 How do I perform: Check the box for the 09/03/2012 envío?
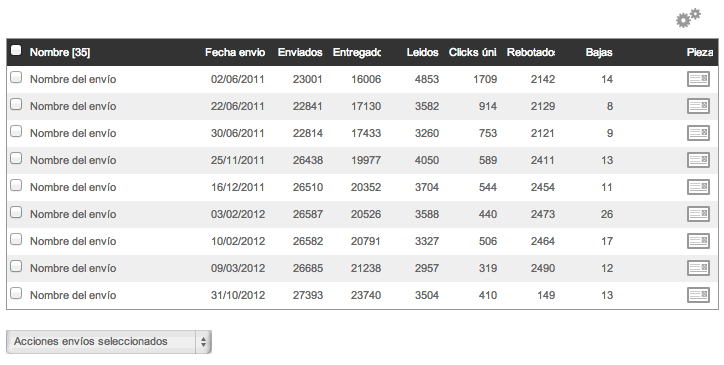16,266
